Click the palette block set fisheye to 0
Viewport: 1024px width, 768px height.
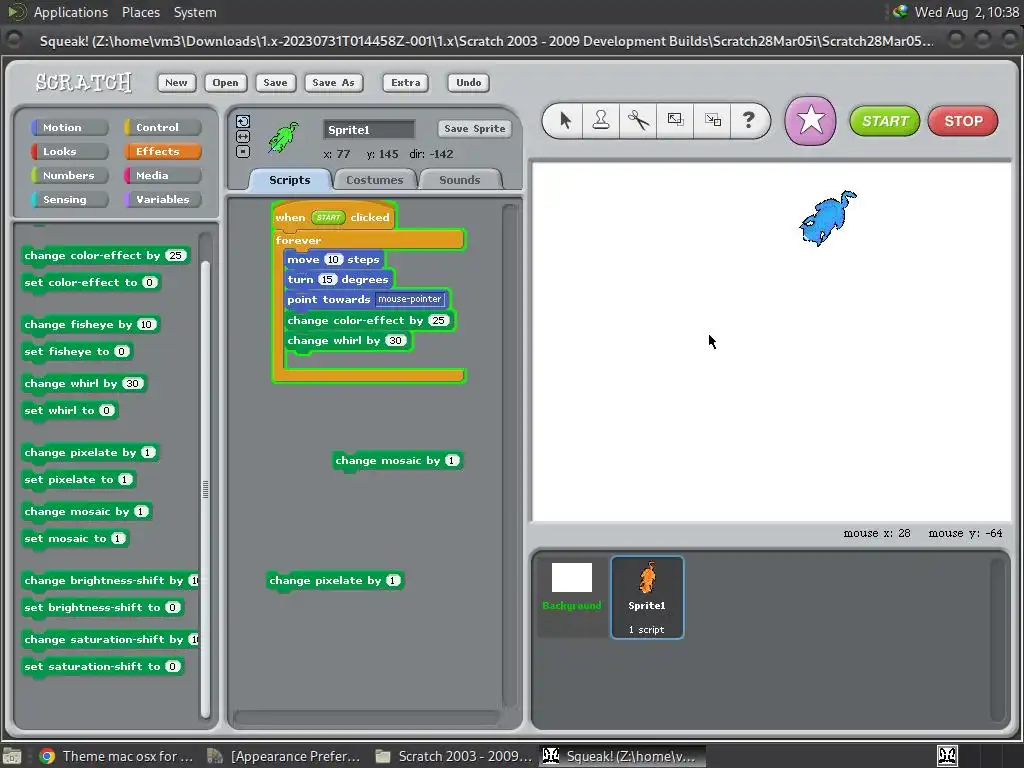tap(77, 351)
